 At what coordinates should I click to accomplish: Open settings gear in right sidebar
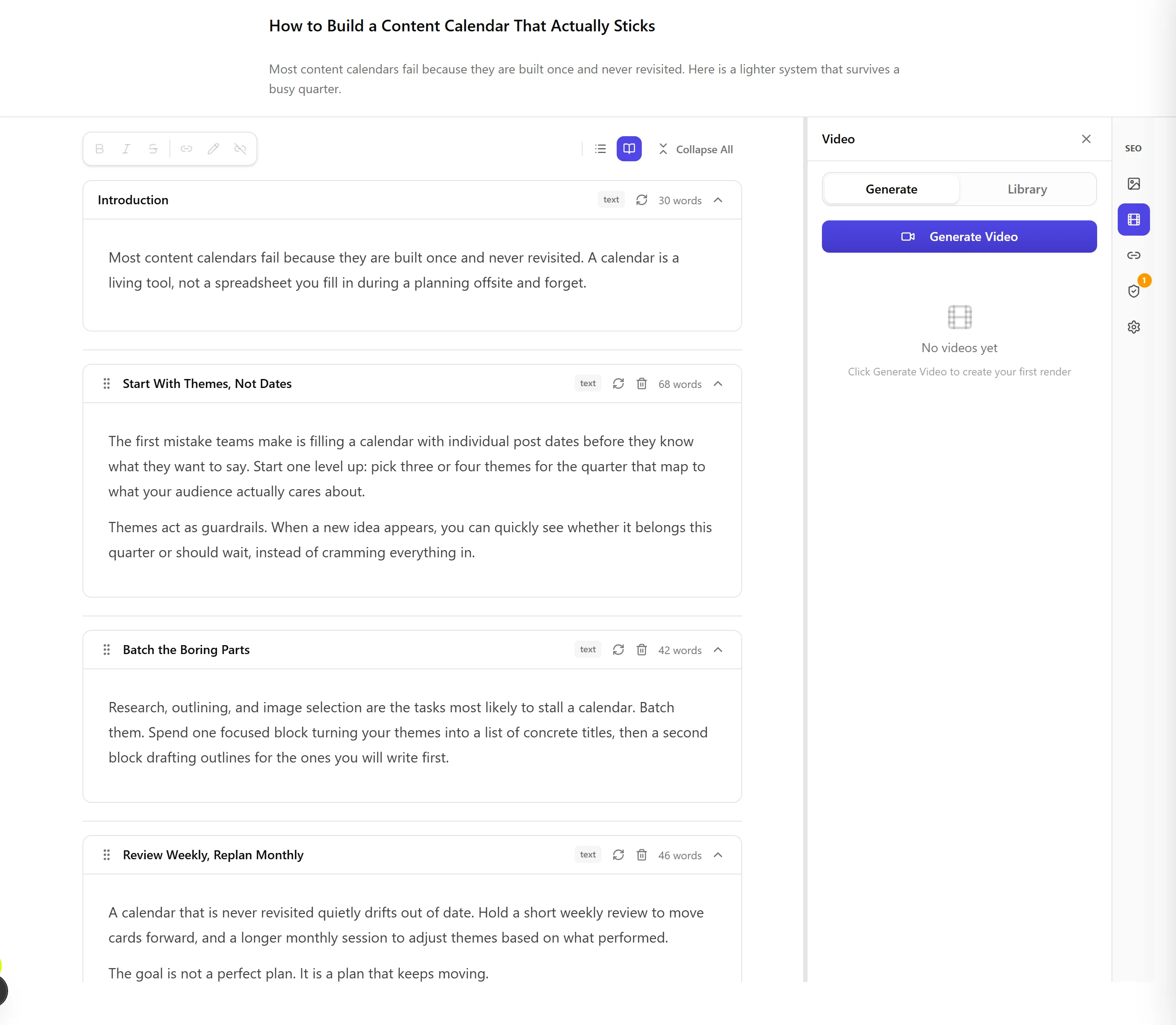(x=1133, y=327)
